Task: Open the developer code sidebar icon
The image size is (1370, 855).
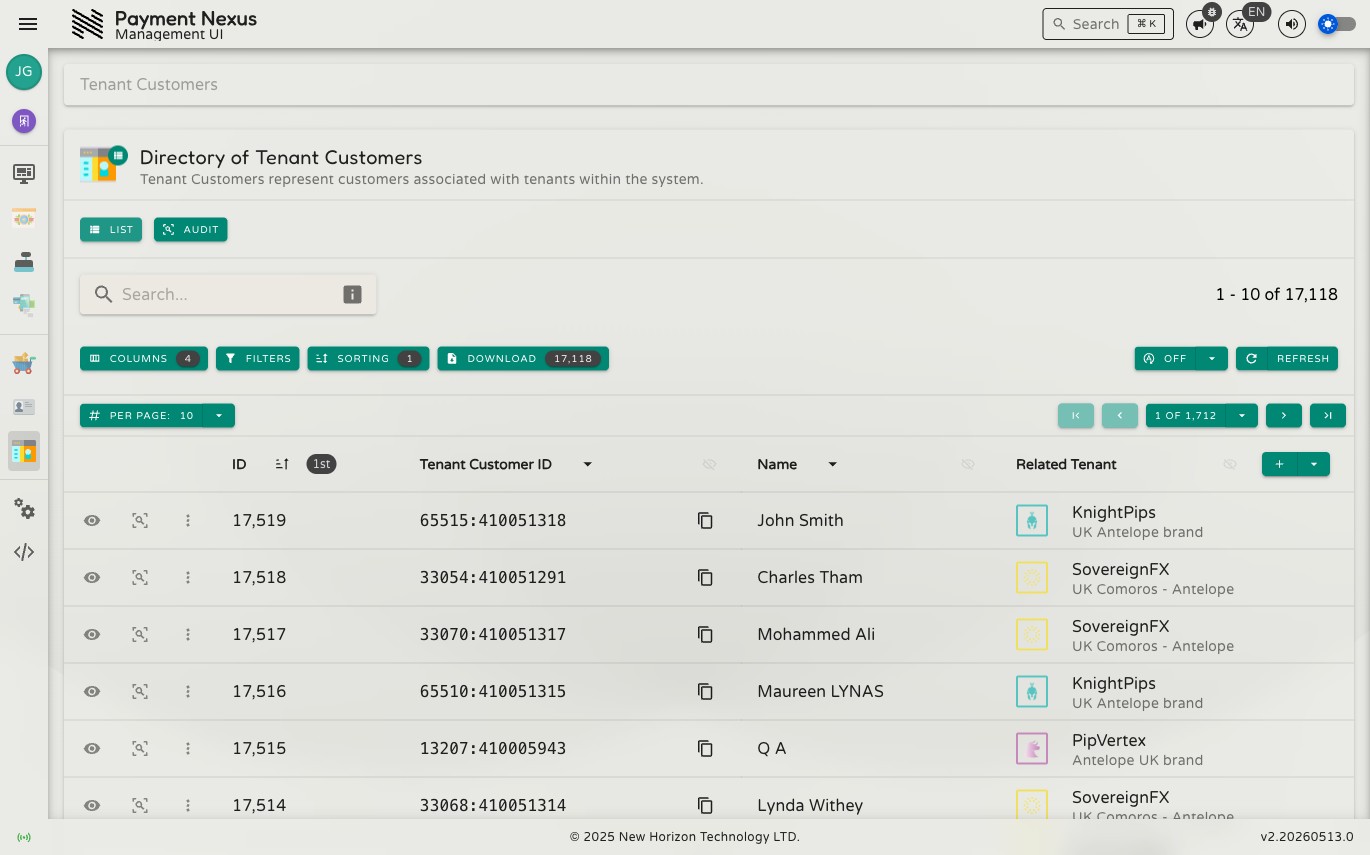Action: coord(24,552)
